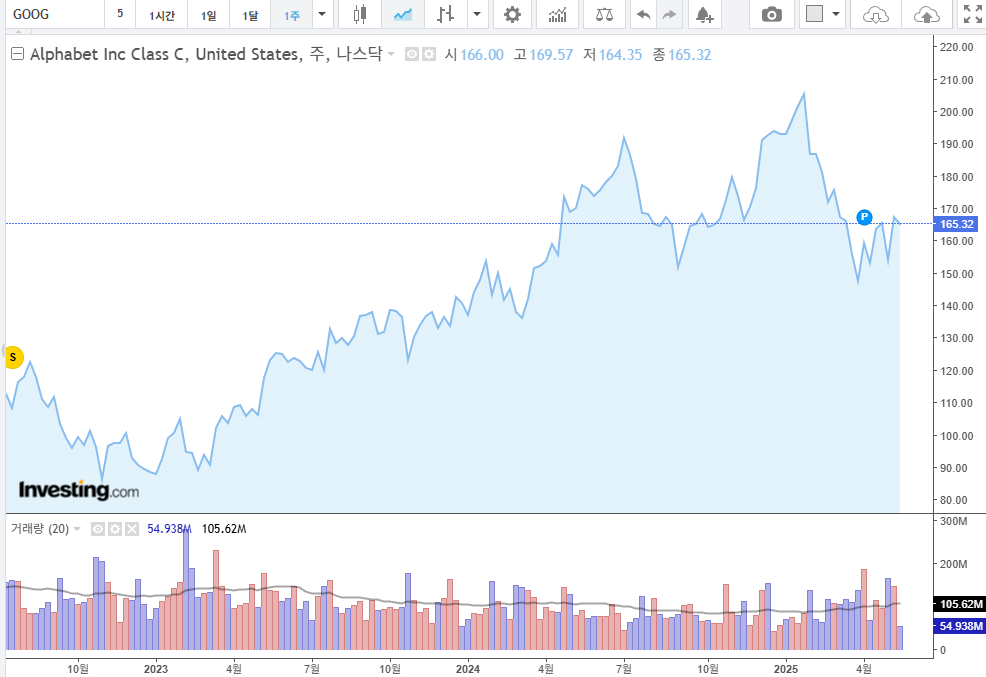This screenshot has height=677, width=986.
Task: Open the Alphabet Inc Class C title dropdown
Action: [x=391, y=54]
